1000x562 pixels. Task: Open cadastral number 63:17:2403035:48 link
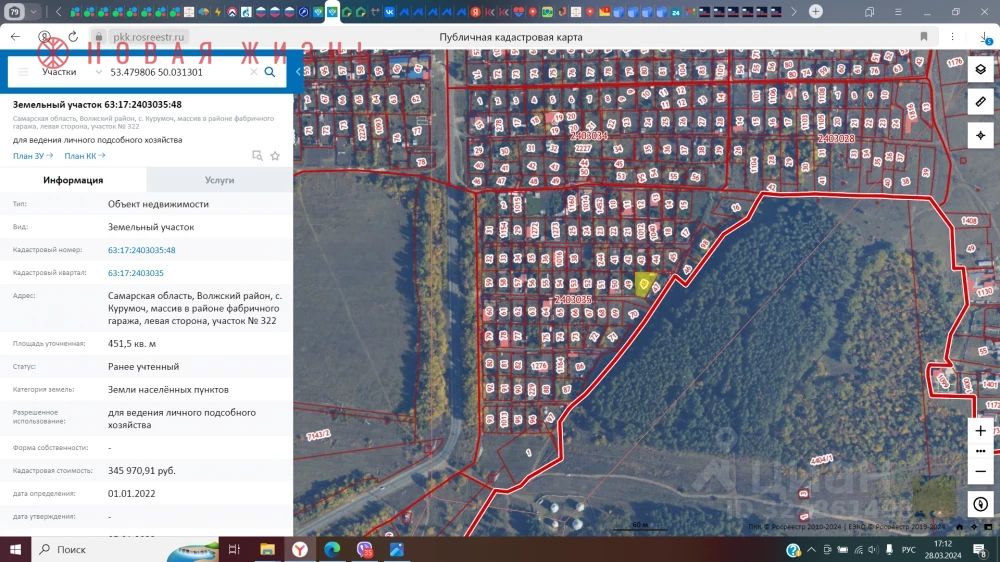141,250
